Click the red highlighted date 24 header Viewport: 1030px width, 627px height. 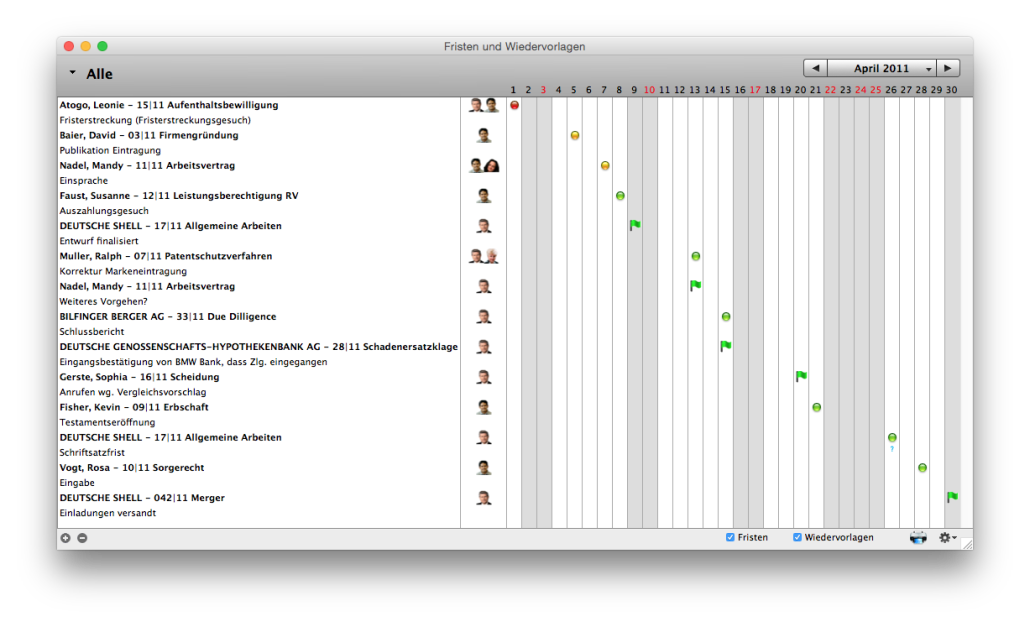859,89
